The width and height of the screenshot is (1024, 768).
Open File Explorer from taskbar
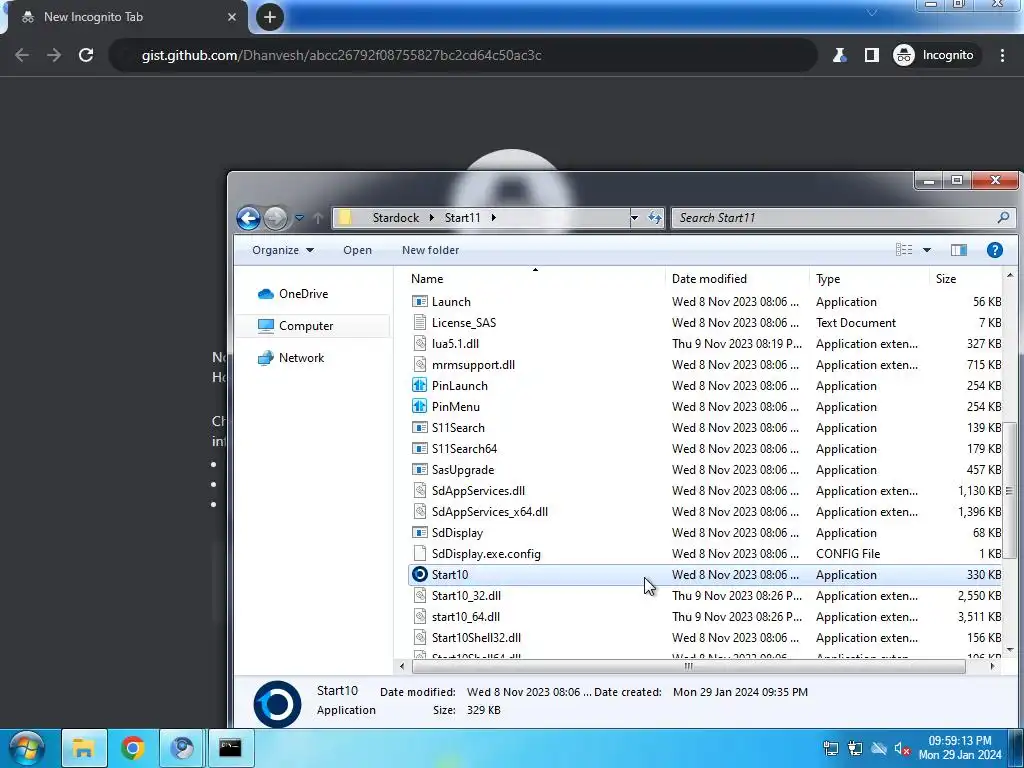click(84, 748)
